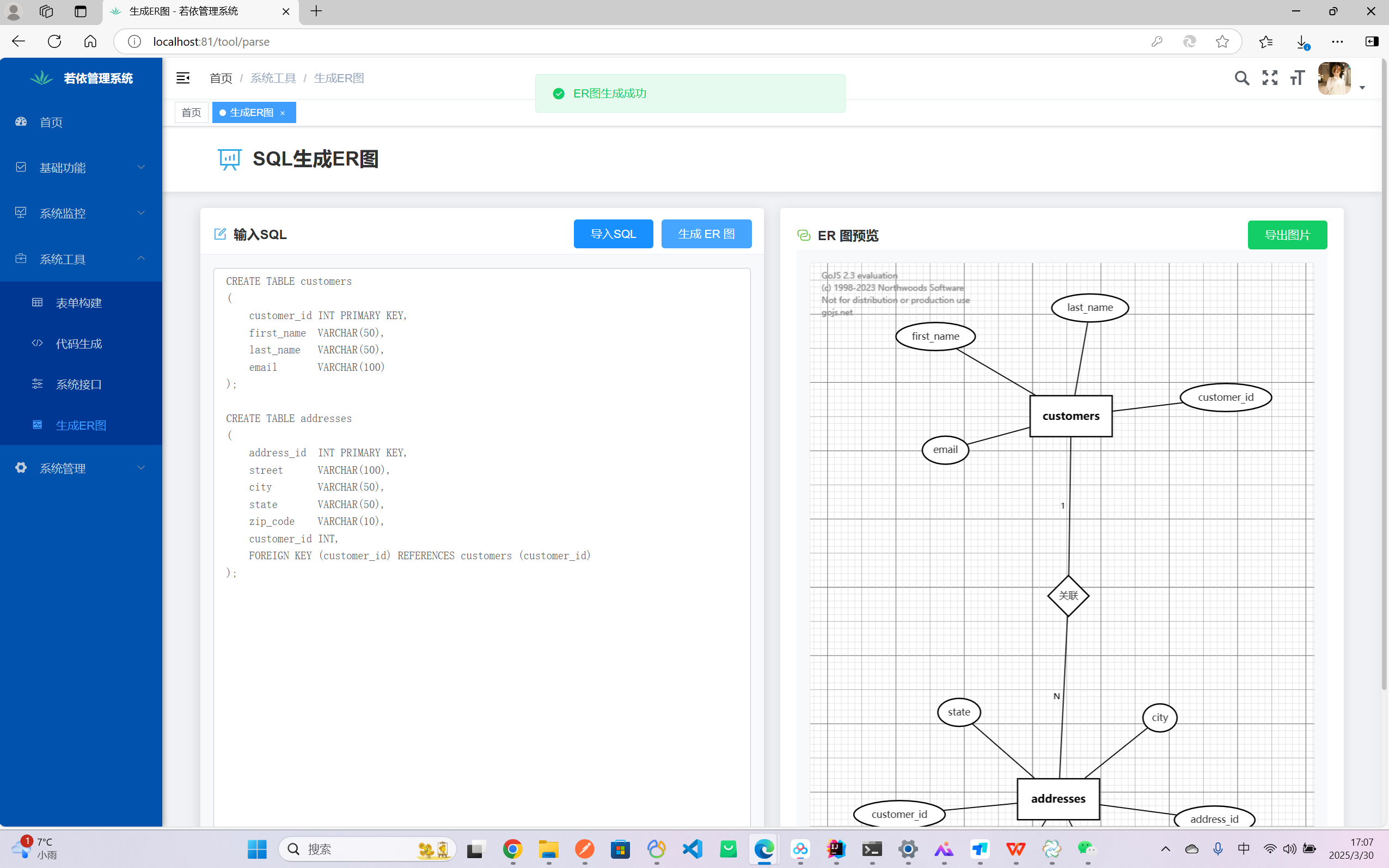Click the 生成 ER 图 button
This screenshot has width=1389, height=868.
click(706, 234)
